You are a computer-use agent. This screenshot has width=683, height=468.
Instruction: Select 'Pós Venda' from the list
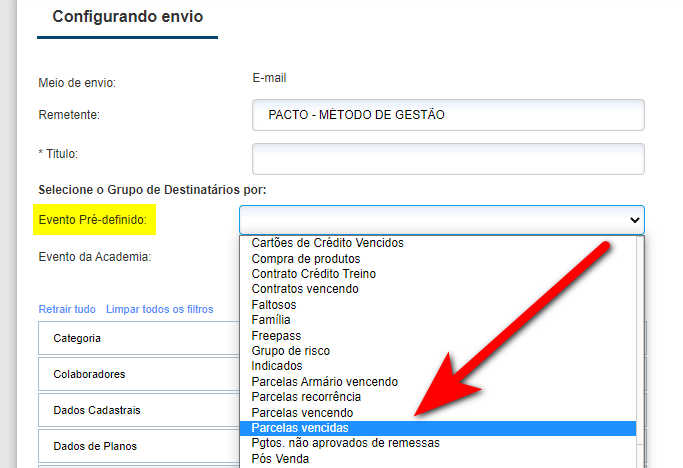[x=280, y=459]
